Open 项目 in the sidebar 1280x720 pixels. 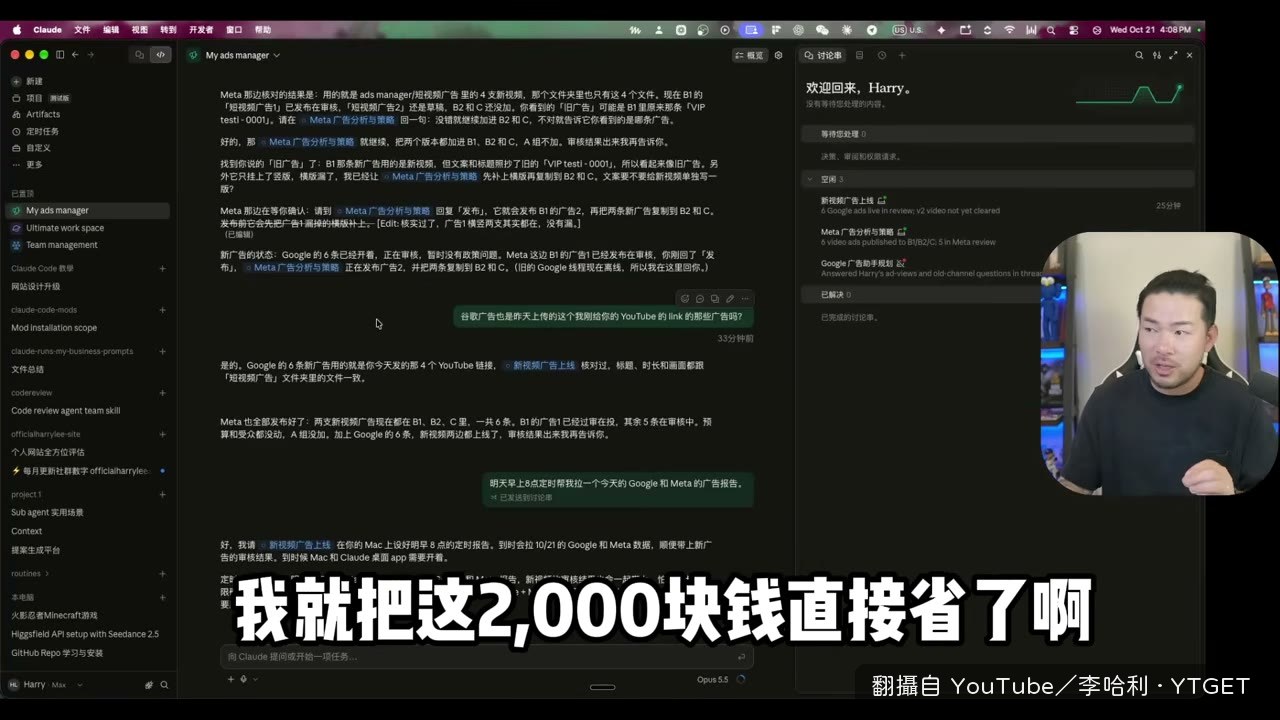coord(41,98)
